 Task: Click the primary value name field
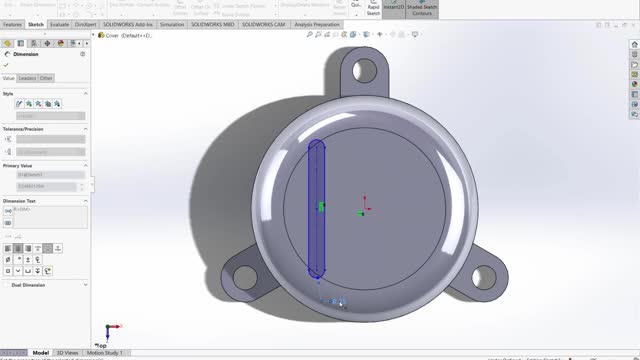click(51, 175)
